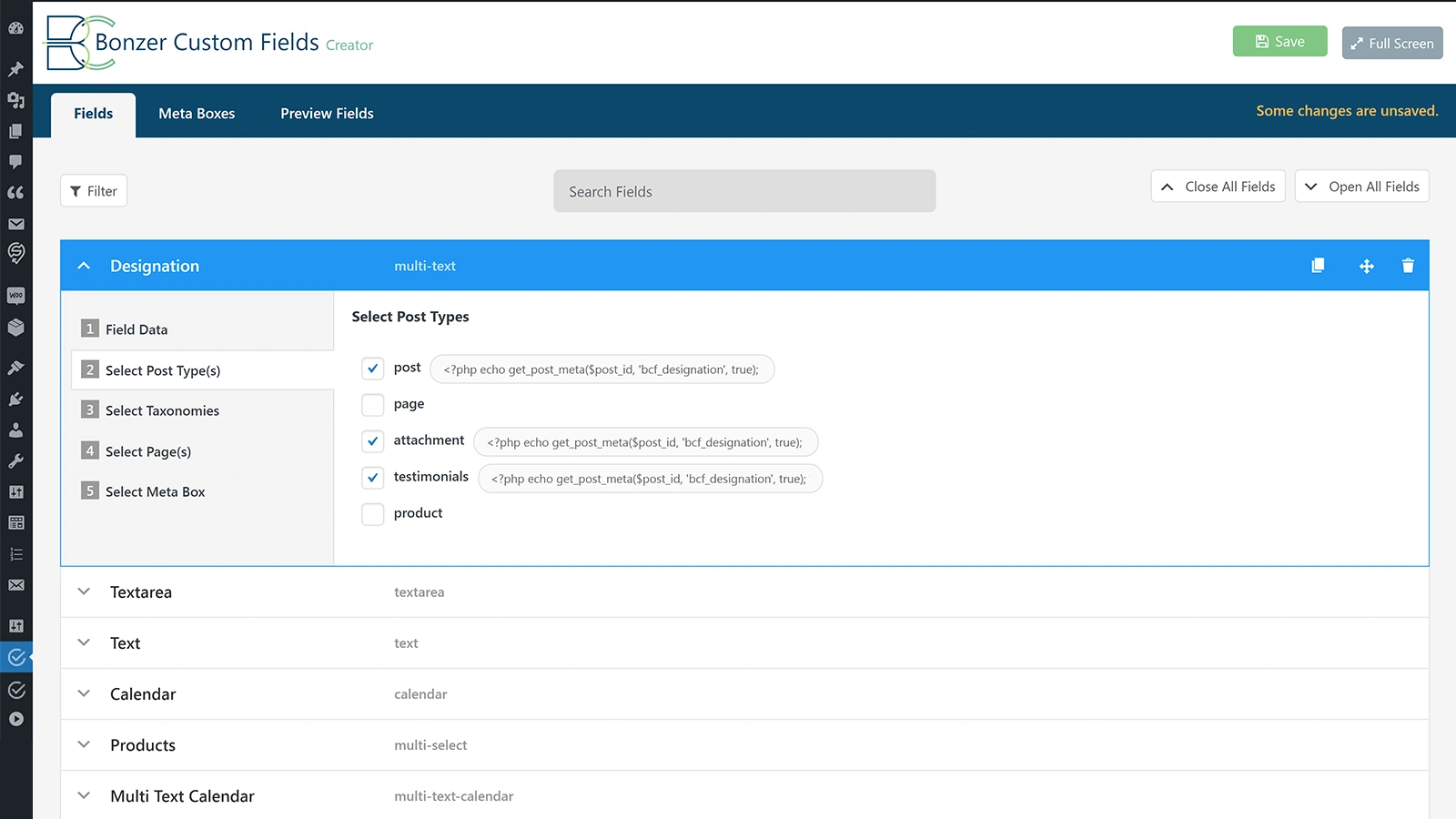This screenshot has height=819, width=1456.
Task: Open the Preview Fields tab
Action: (x=327, y=114)
